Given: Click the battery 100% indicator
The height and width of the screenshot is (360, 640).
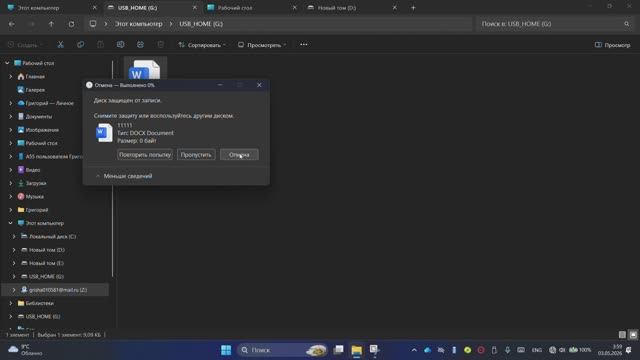Looking at the screenshot, I should (x=580, y=350).
